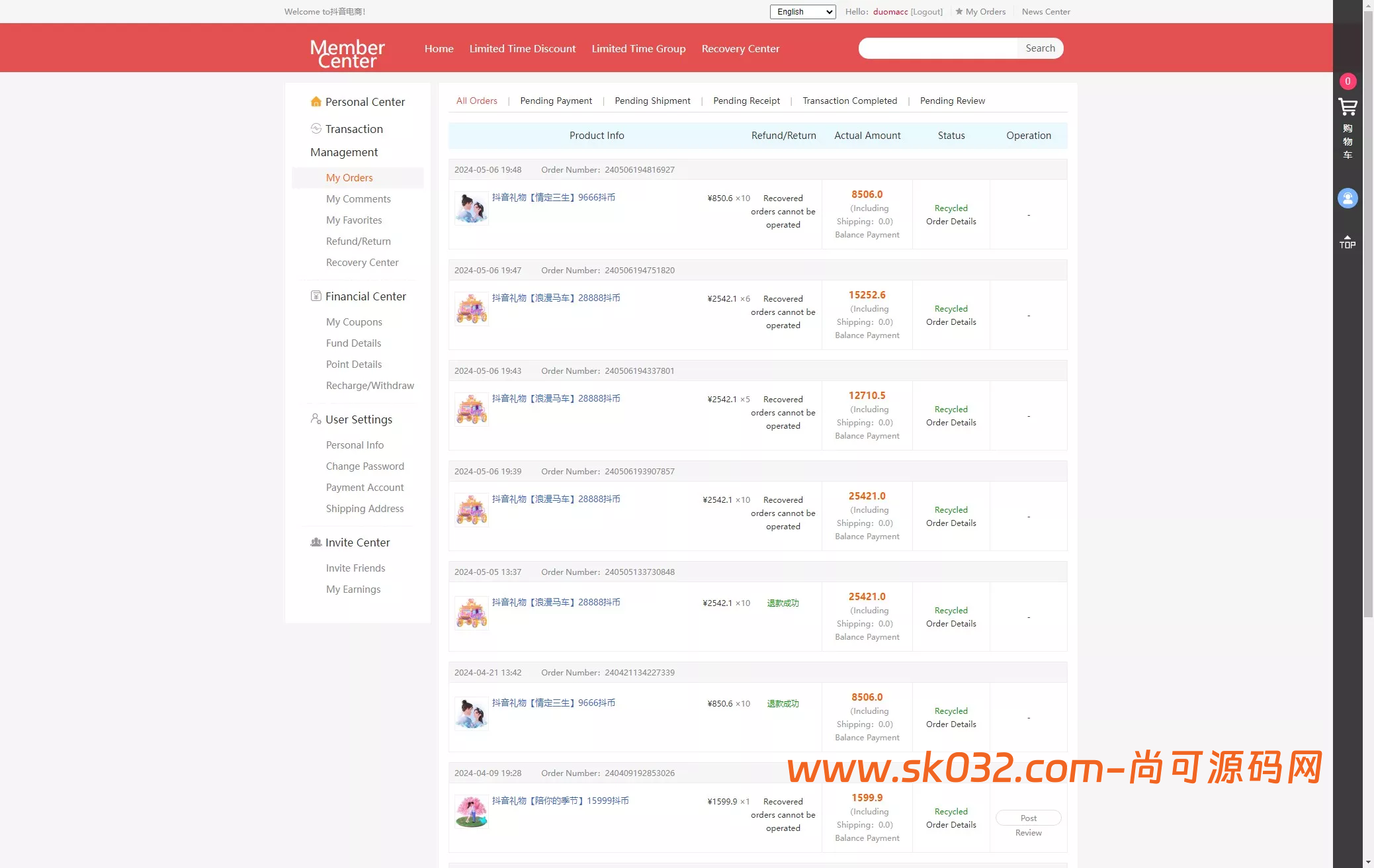Open Order Details for order 240506194751820
Screen dimensions: 1374x868
pyautogui.click(x=951, y=322)
